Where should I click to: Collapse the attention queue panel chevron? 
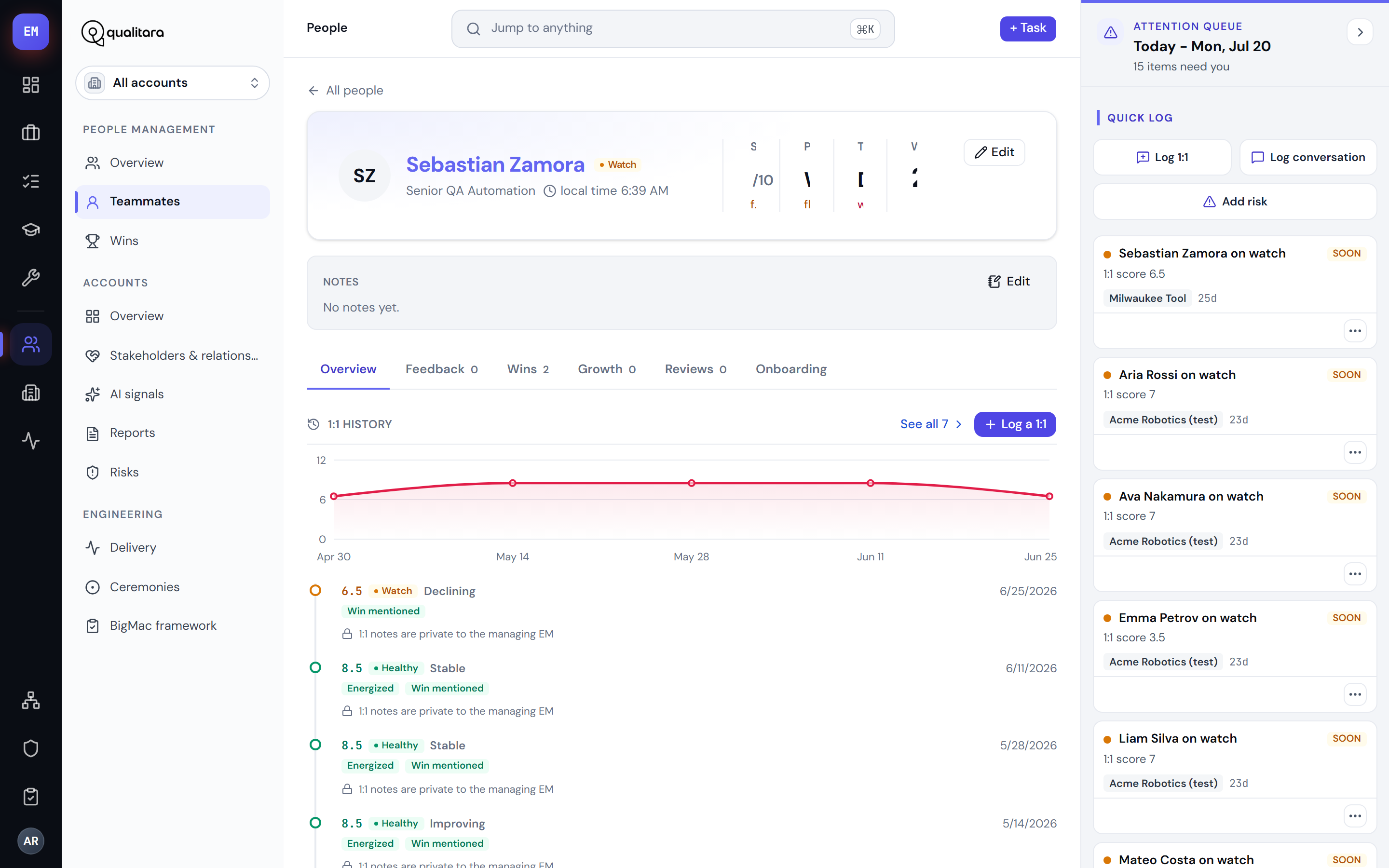pos(1360,32)
